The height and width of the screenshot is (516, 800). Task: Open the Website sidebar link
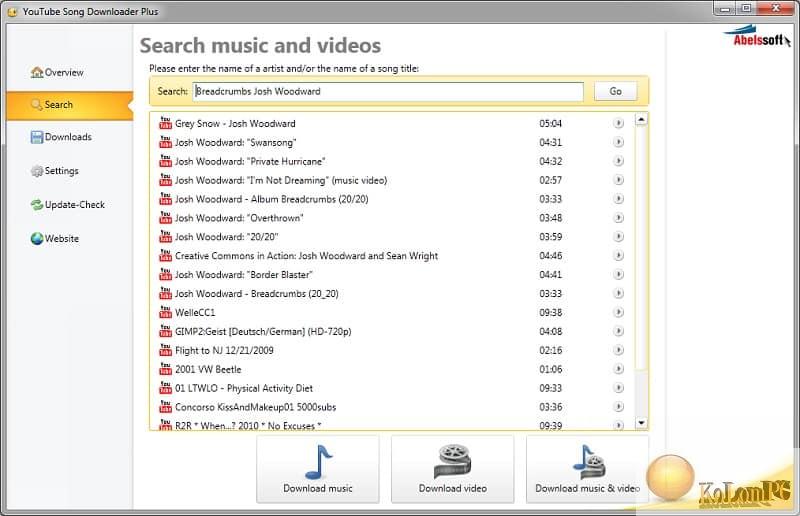click(x=55, y=238)
